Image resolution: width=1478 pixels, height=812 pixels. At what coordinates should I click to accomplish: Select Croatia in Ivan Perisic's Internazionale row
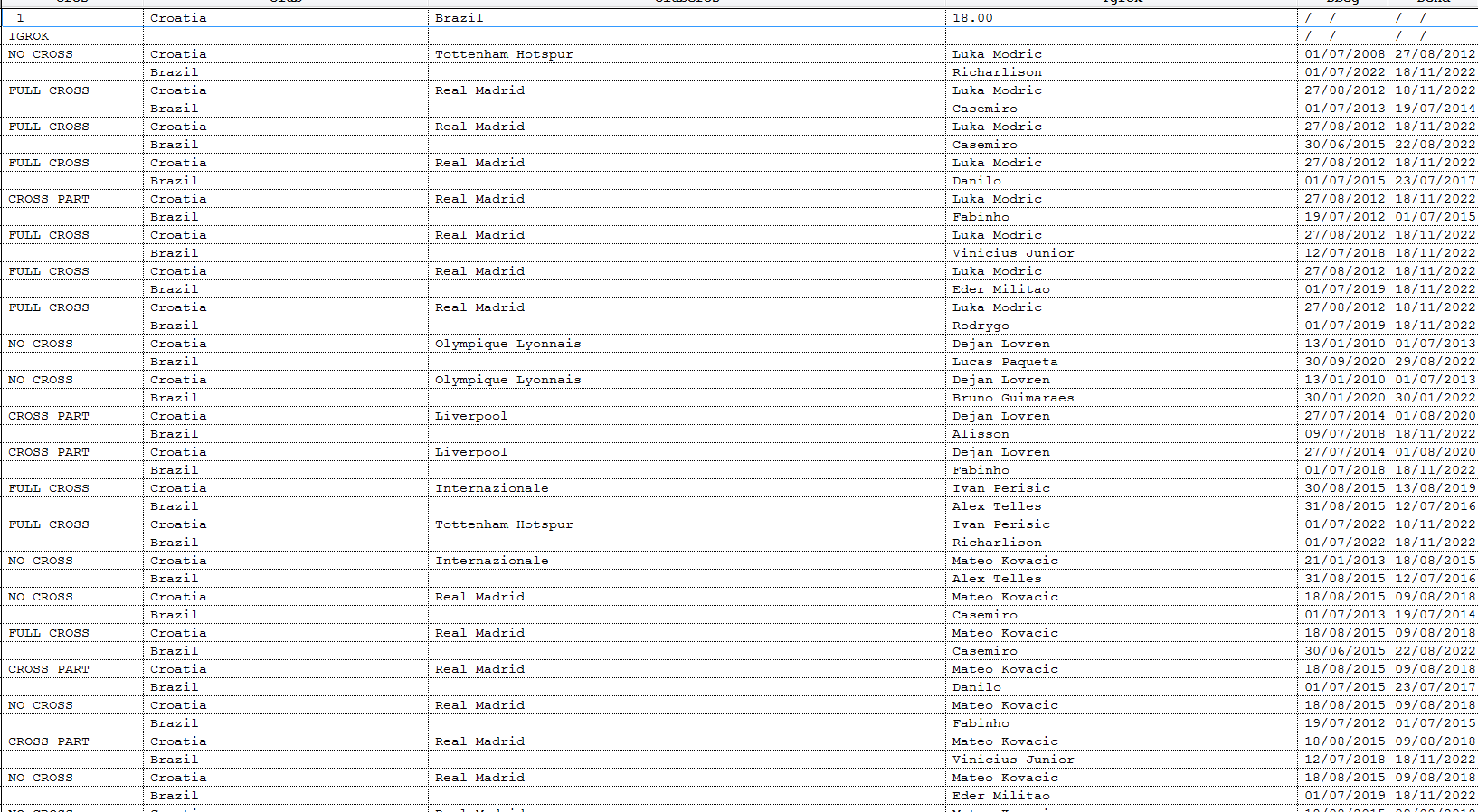pos(178,488)
